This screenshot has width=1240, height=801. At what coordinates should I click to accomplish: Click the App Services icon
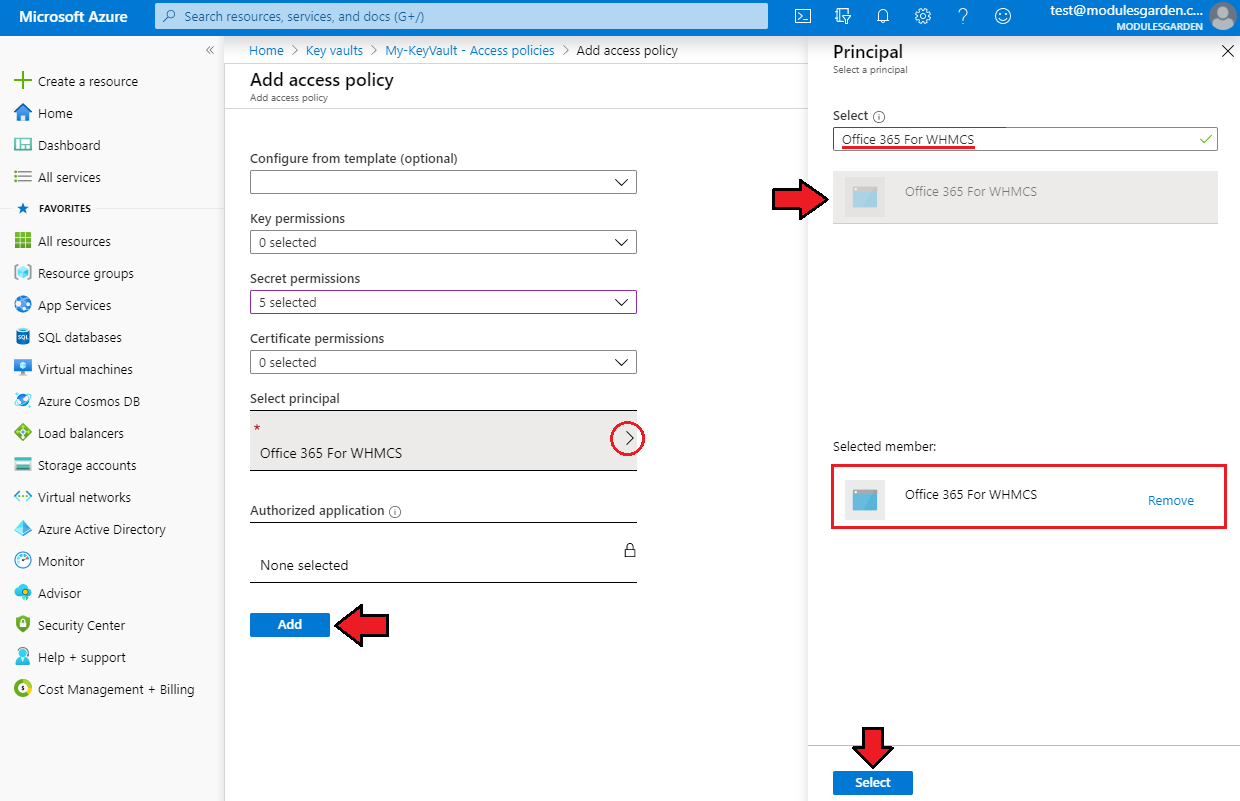(x=23, y=305)
